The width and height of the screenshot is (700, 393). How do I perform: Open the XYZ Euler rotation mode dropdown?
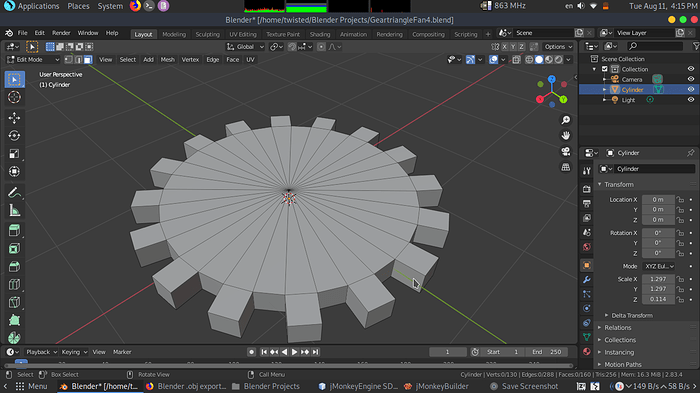(x=658, y=266)
